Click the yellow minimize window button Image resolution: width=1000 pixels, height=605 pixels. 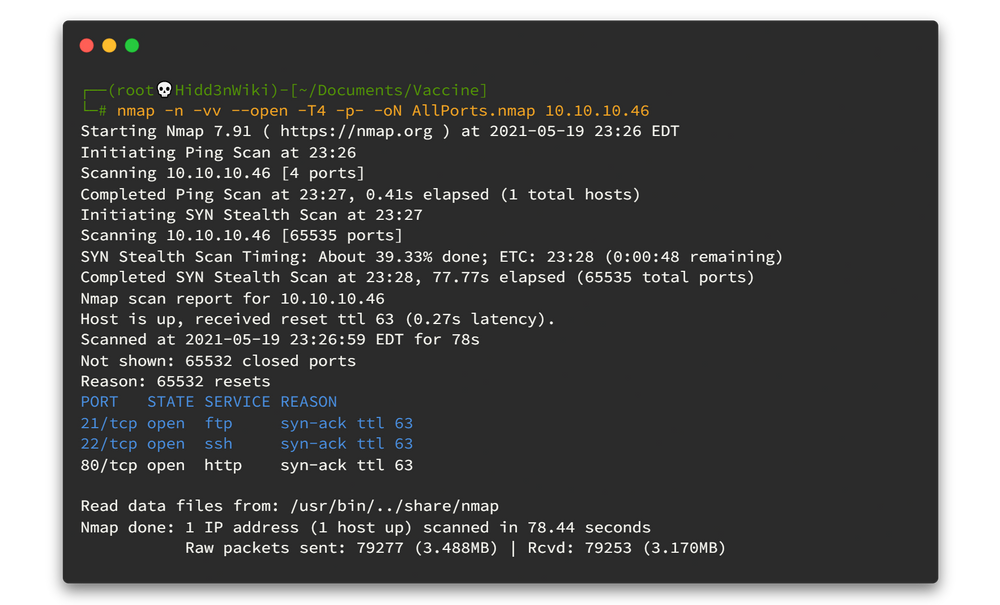coord(109,45)
